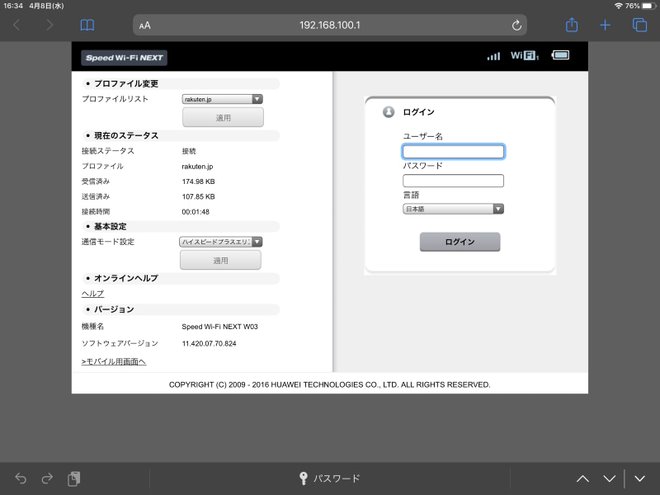Focus the パスワード input field
The height and width of the screenshot is (495, 660).
453,181
